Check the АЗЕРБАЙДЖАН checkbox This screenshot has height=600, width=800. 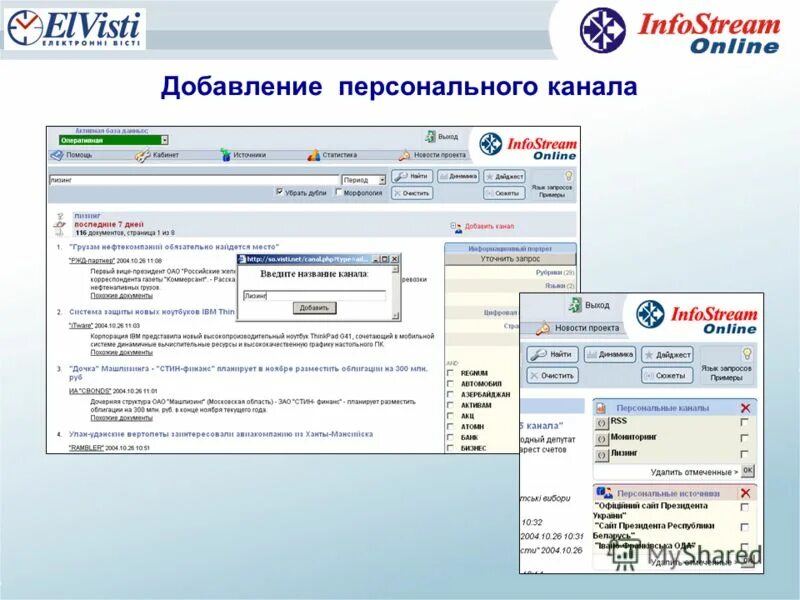pyautogui.click(x=450, y=394)
